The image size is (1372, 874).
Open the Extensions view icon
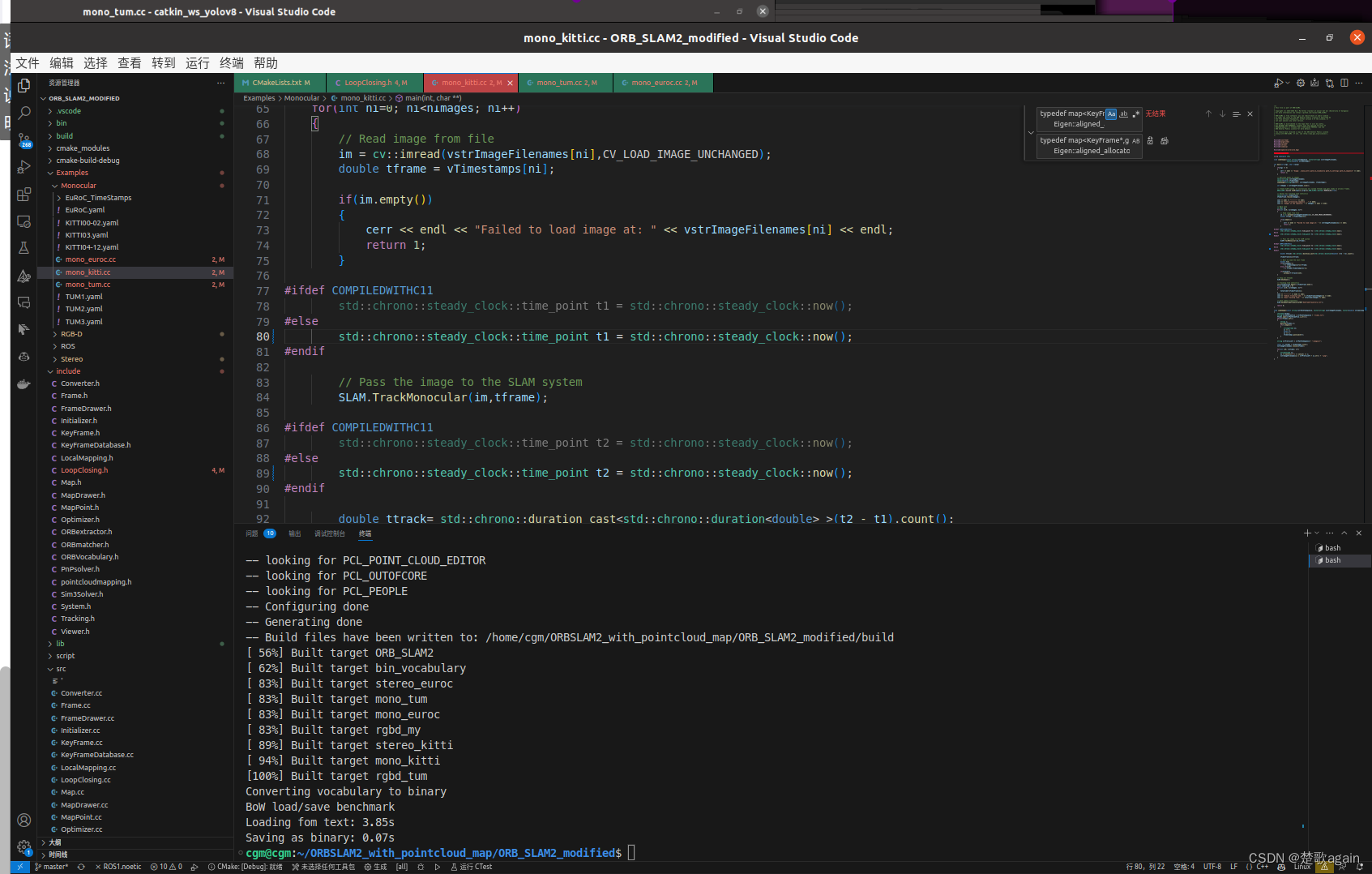pyautogui.click(x=24, y=195)
